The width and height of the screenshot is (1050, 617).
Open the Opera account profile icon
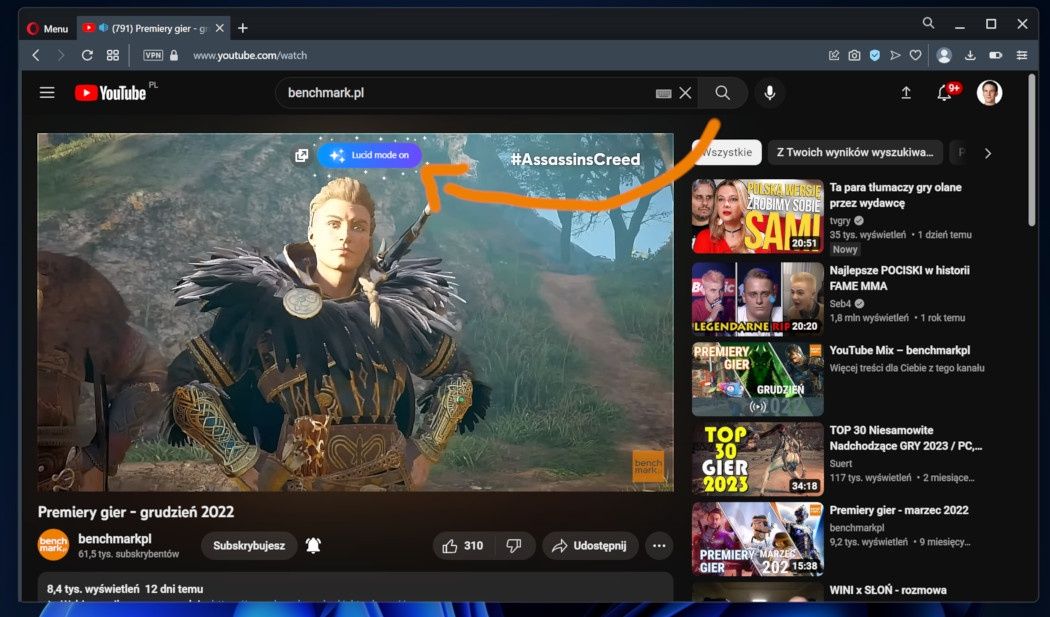coord(944,56)
